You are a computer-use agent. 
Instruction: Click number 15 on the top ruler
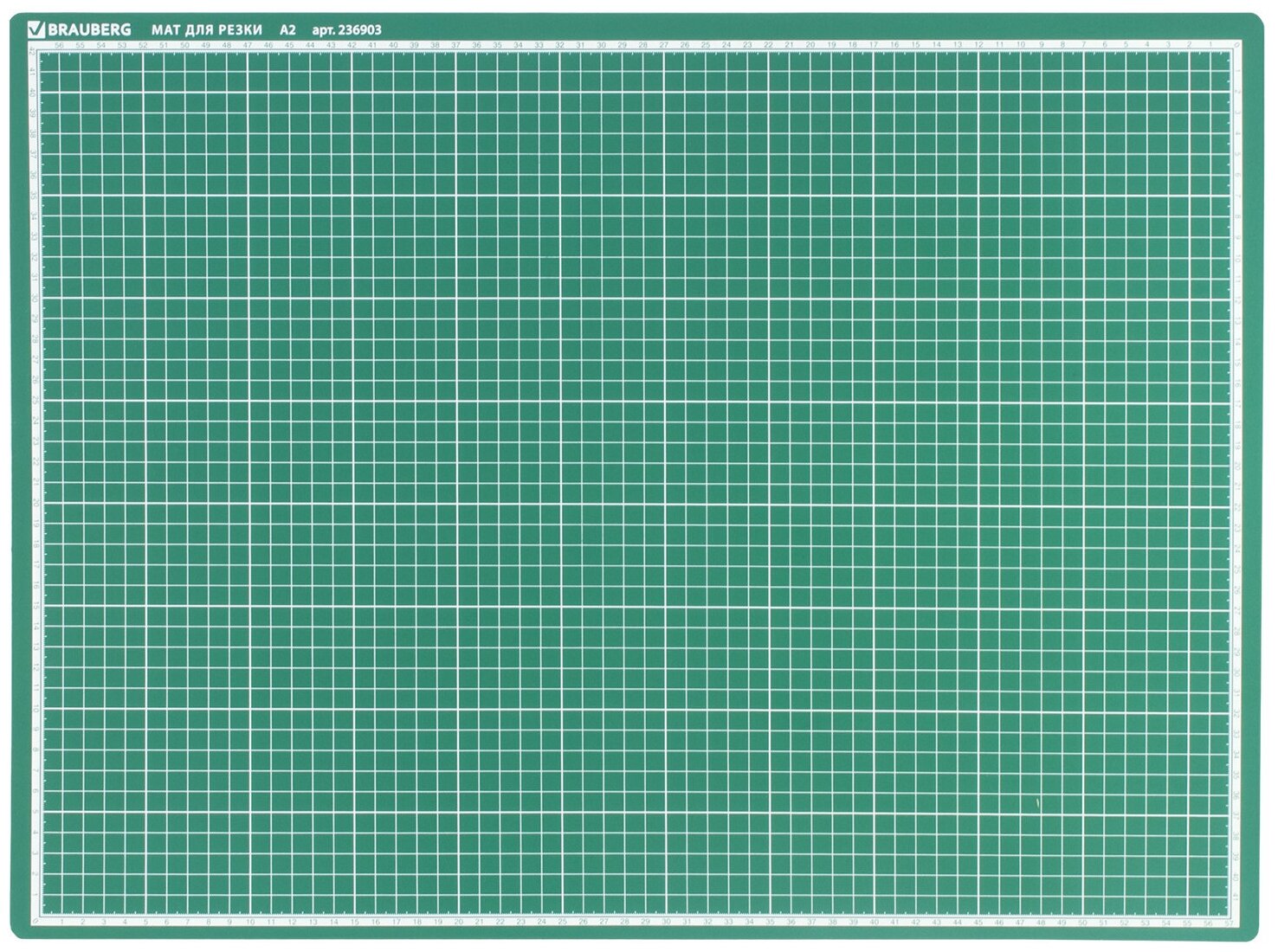click(x=915, y=44)
